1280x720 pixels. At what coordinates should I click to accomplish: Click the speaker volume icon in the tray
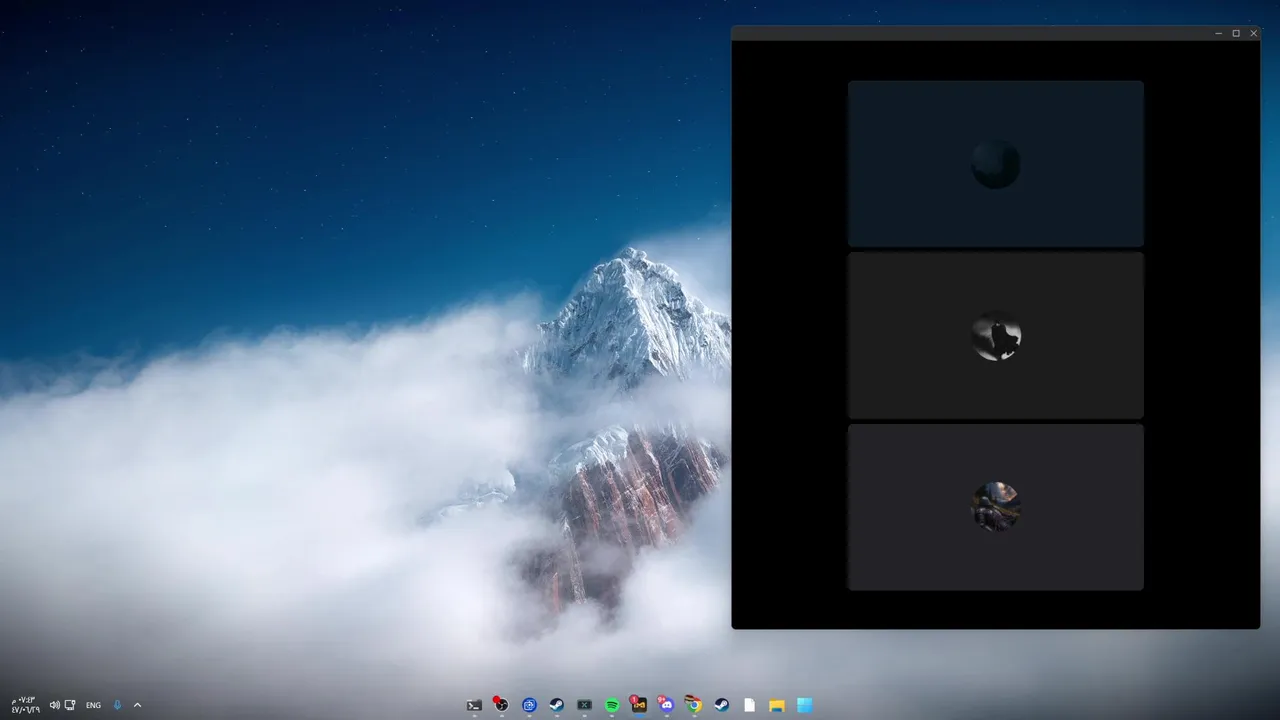tap(54, 705)
